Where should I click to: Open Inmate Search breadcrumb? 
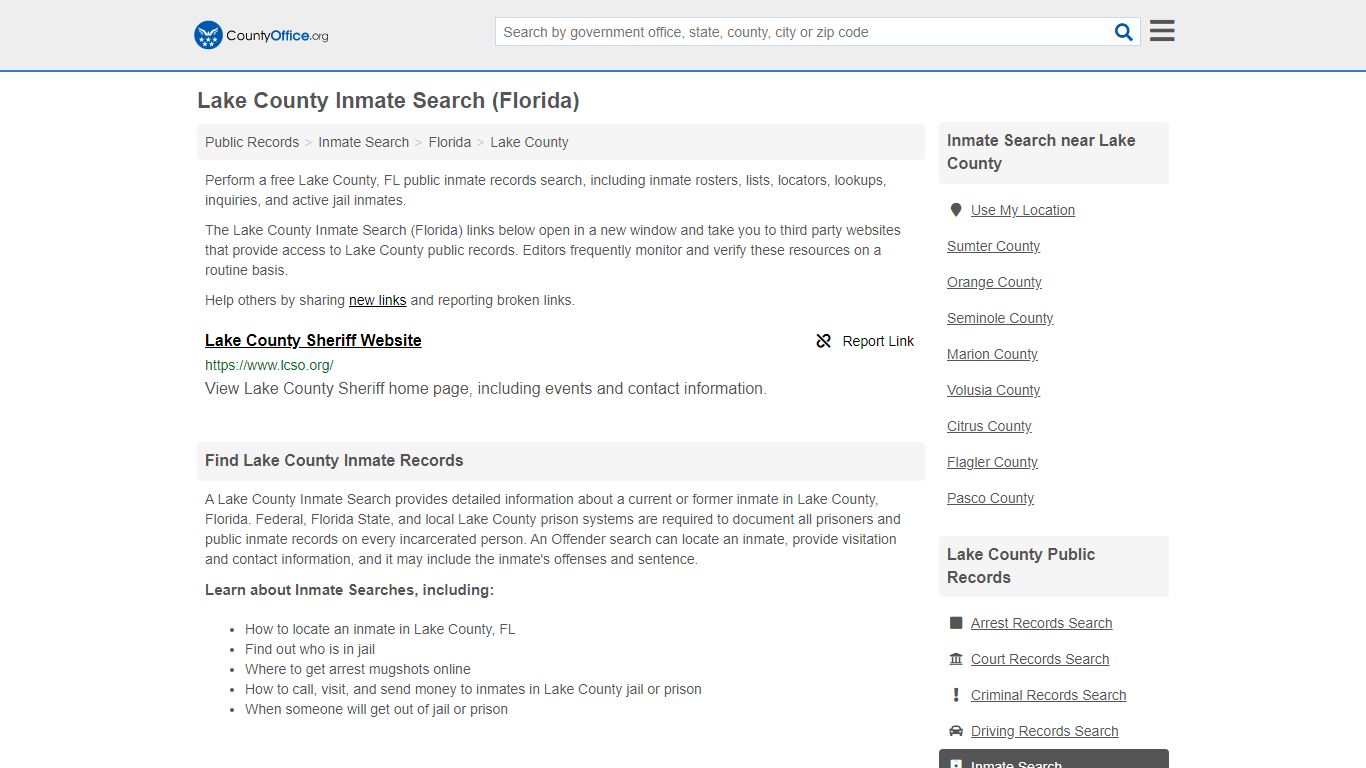click(363, 142)
